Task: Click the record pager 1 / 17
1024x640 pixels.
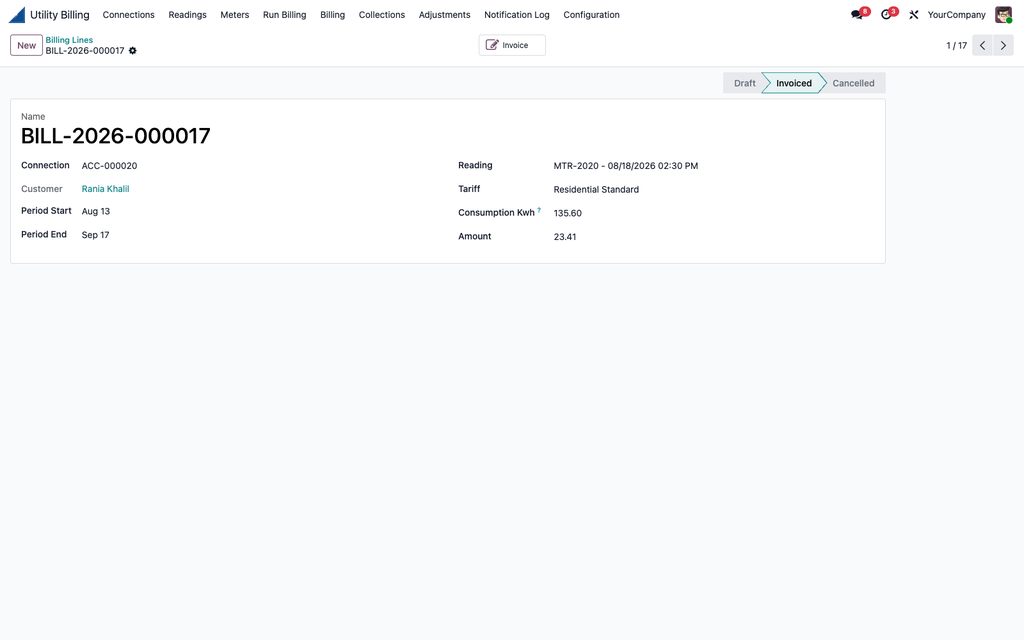Action: [956, 46]
